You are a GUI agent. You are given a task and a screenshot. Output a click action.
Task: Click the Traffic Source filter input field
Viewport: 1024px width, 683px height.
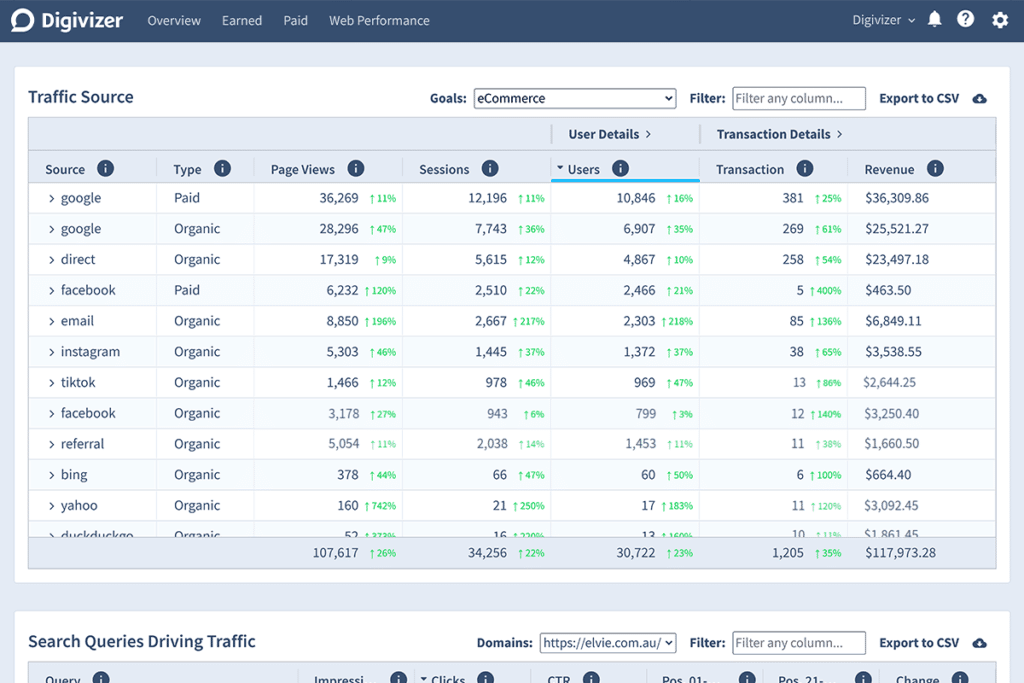[799, 98]
